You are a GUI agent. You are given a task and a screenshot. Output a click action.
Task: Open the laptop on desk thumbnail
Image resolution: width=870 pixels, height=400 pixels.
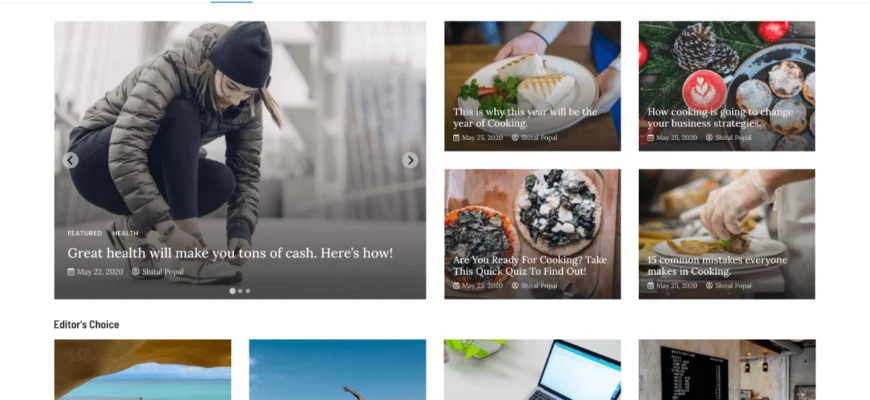point(533,369)
